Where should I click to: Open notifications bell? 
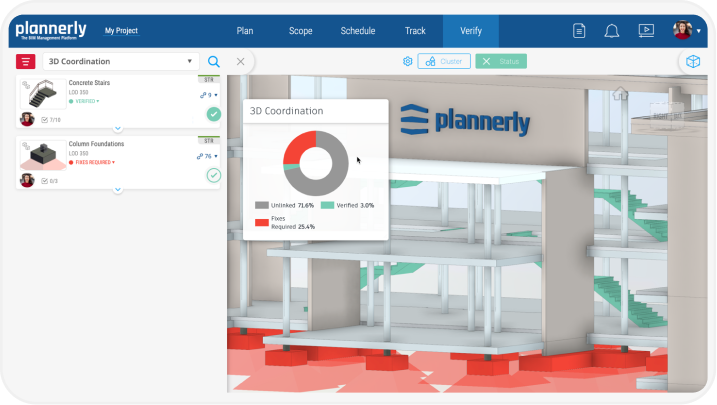(x=612, y=31)
